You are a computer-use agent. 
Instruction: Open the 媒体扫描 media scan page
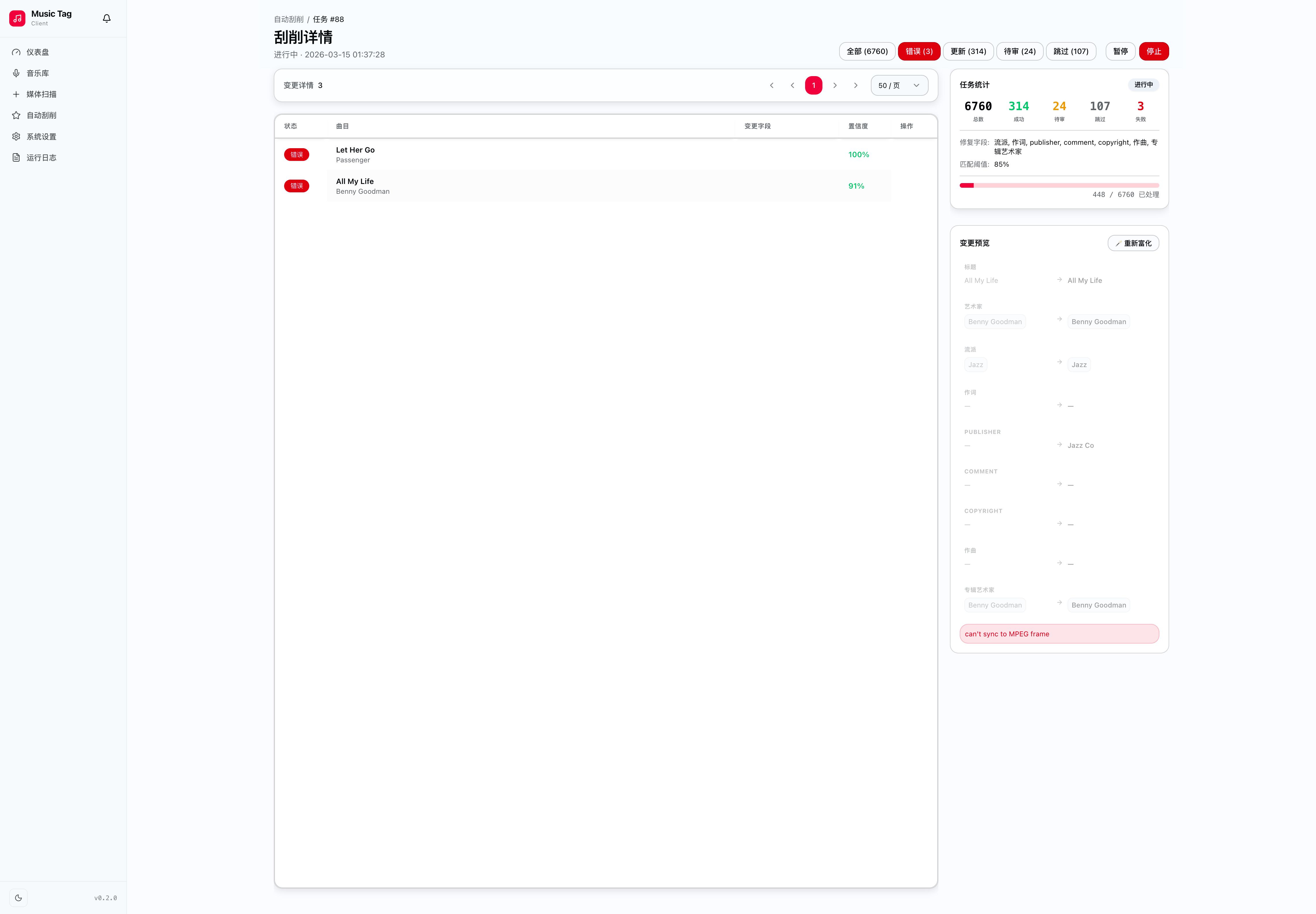tap(41, 95)
